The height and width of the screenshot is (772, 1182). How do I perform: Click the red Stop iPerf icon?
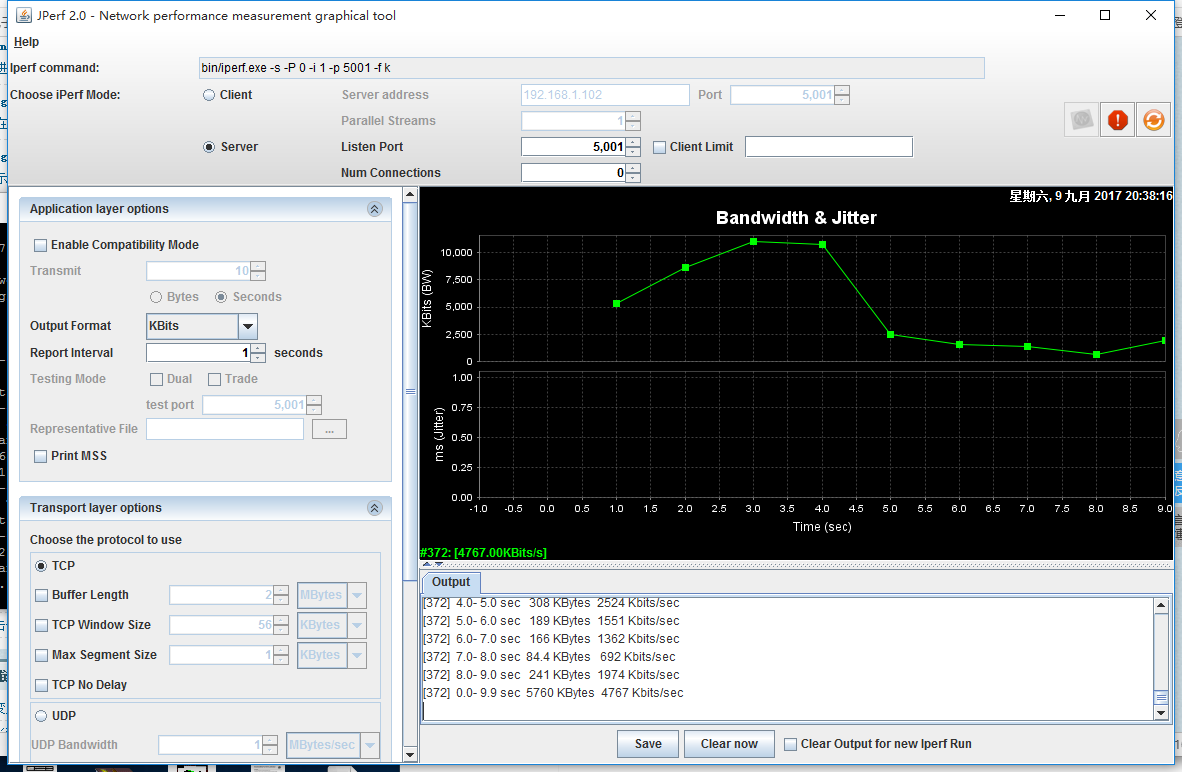coord(1117,120)
